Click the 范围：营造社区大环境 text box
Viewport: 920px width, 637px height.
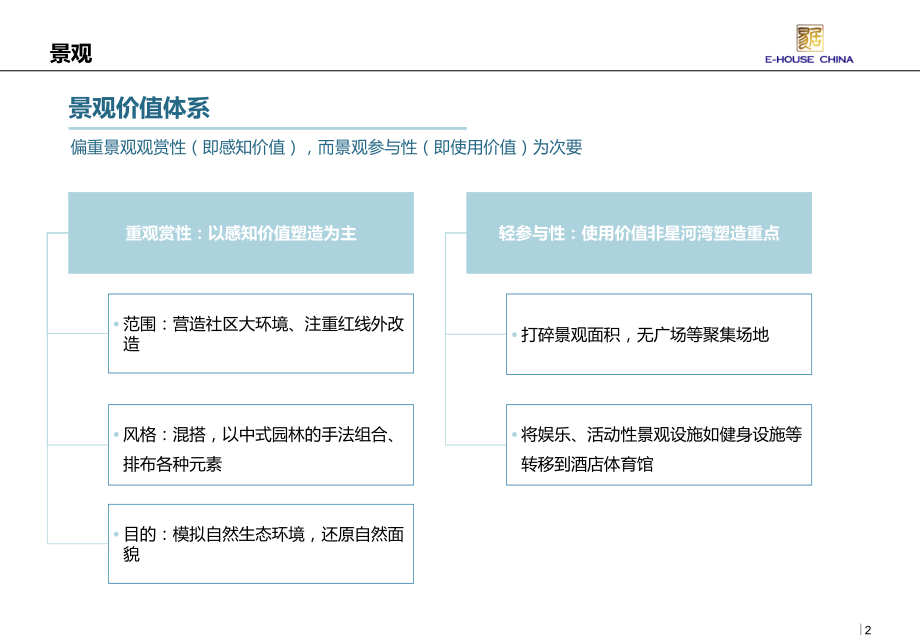pyautogui.click(x=260, y=333)
